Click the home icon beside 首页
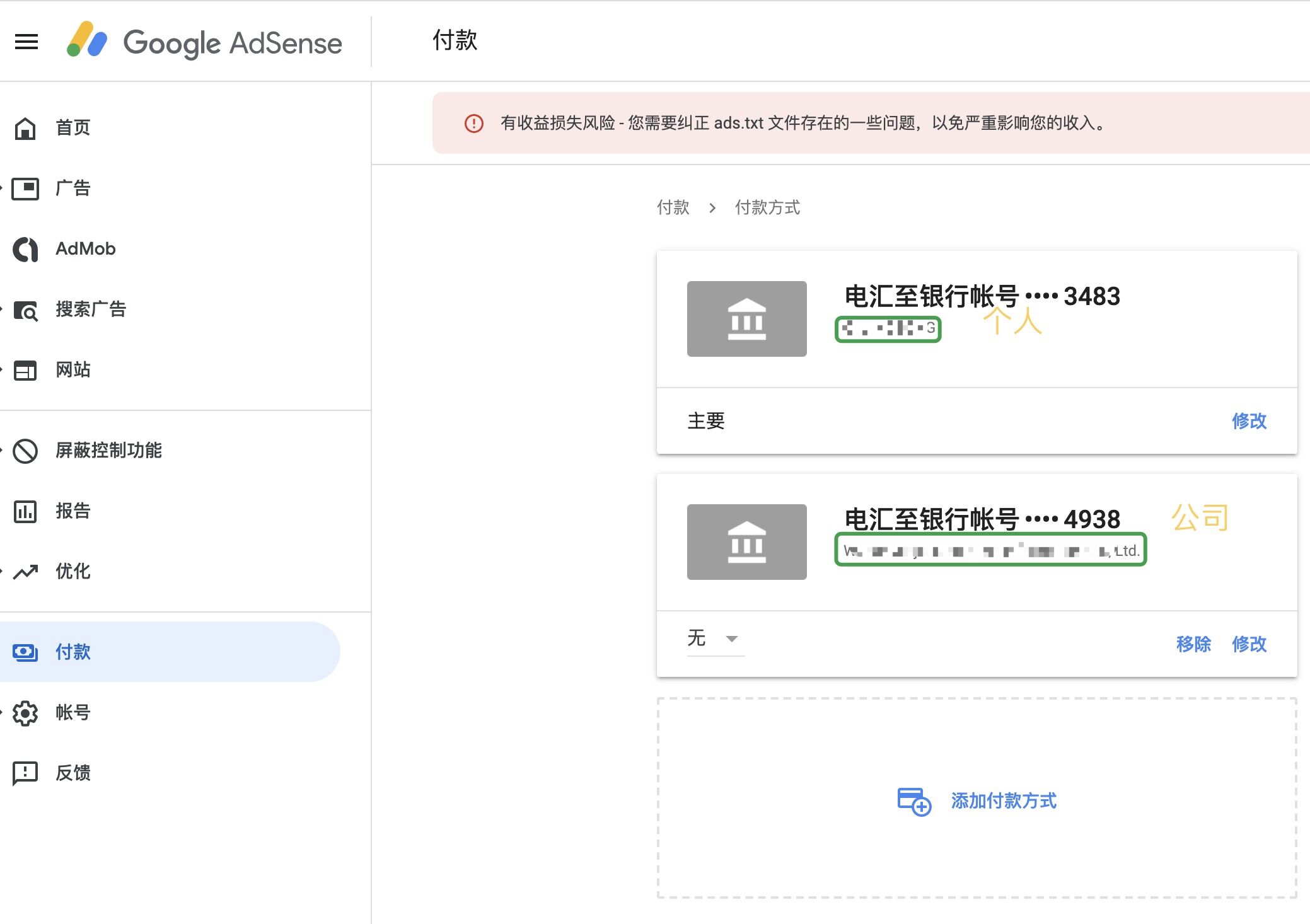 tap(25, 128)
